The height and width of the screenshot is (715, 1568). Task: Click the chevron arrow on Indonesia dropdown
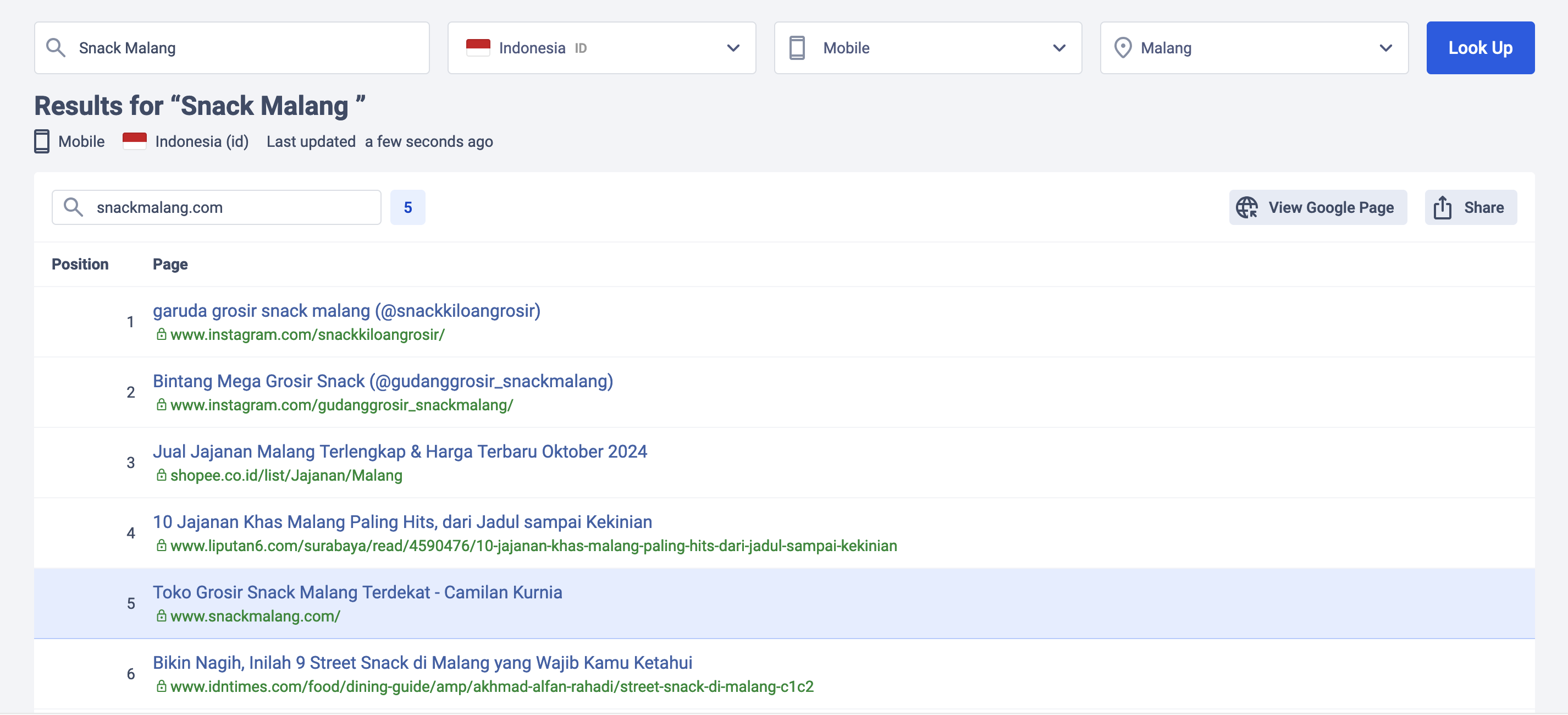(733, 48)
